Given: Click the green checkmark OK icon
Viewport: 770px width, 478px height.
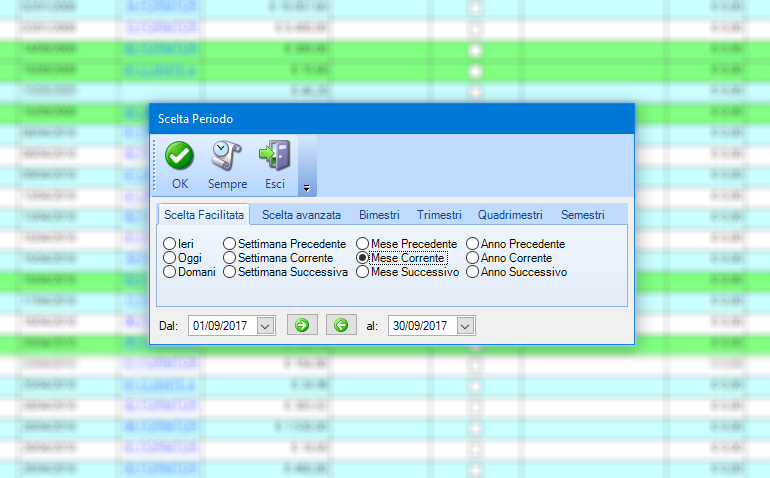Looking at the screenshot, I should [180, 156].
